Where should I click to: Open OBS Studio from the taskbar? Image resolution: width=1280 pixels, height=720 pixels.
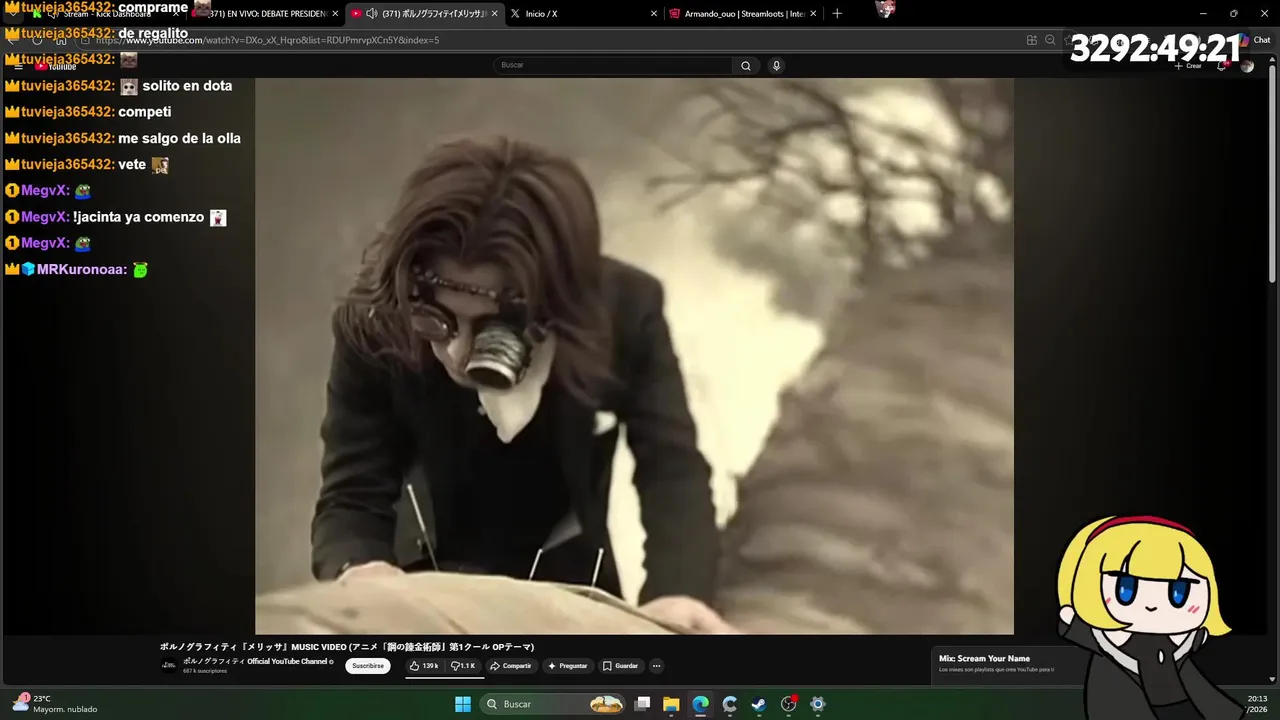click(788, 704)
